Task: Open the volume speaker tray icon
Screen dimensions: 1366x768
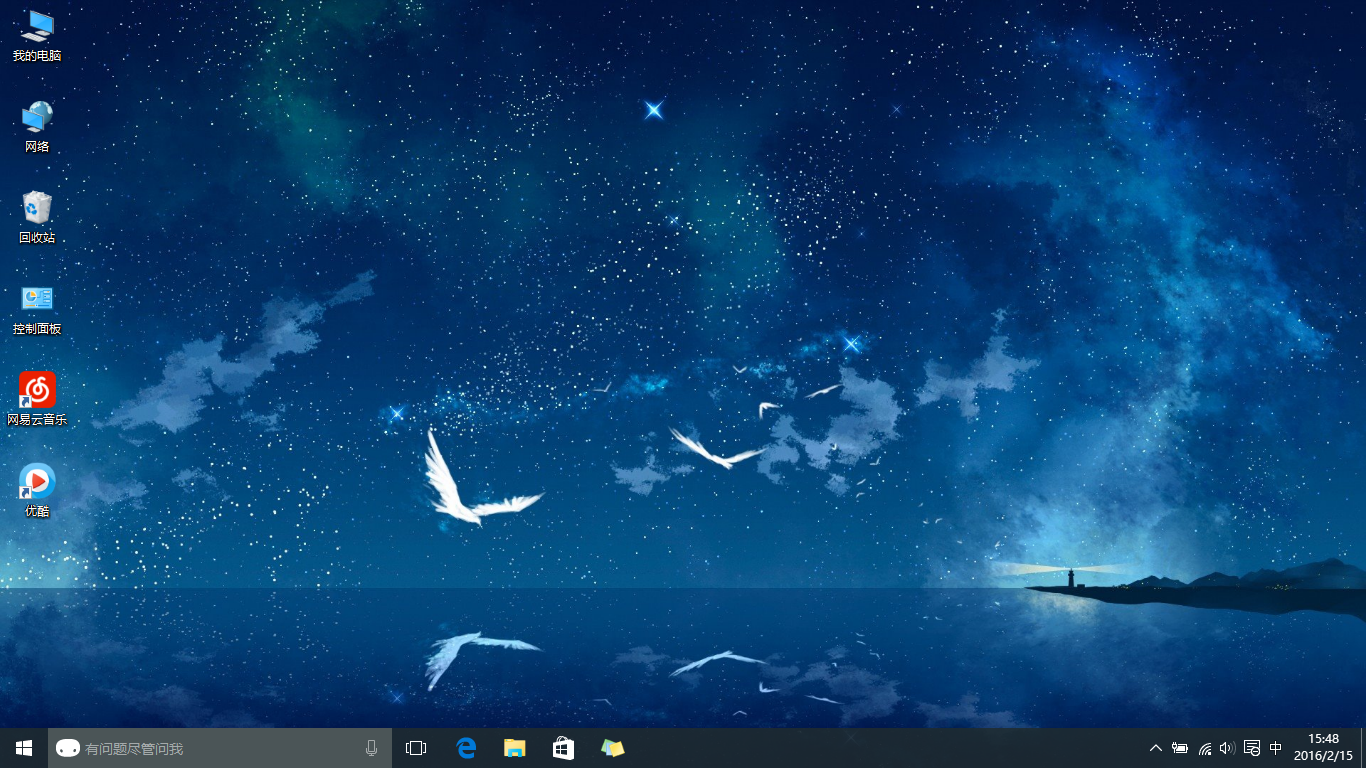Action: (1227, 748)
